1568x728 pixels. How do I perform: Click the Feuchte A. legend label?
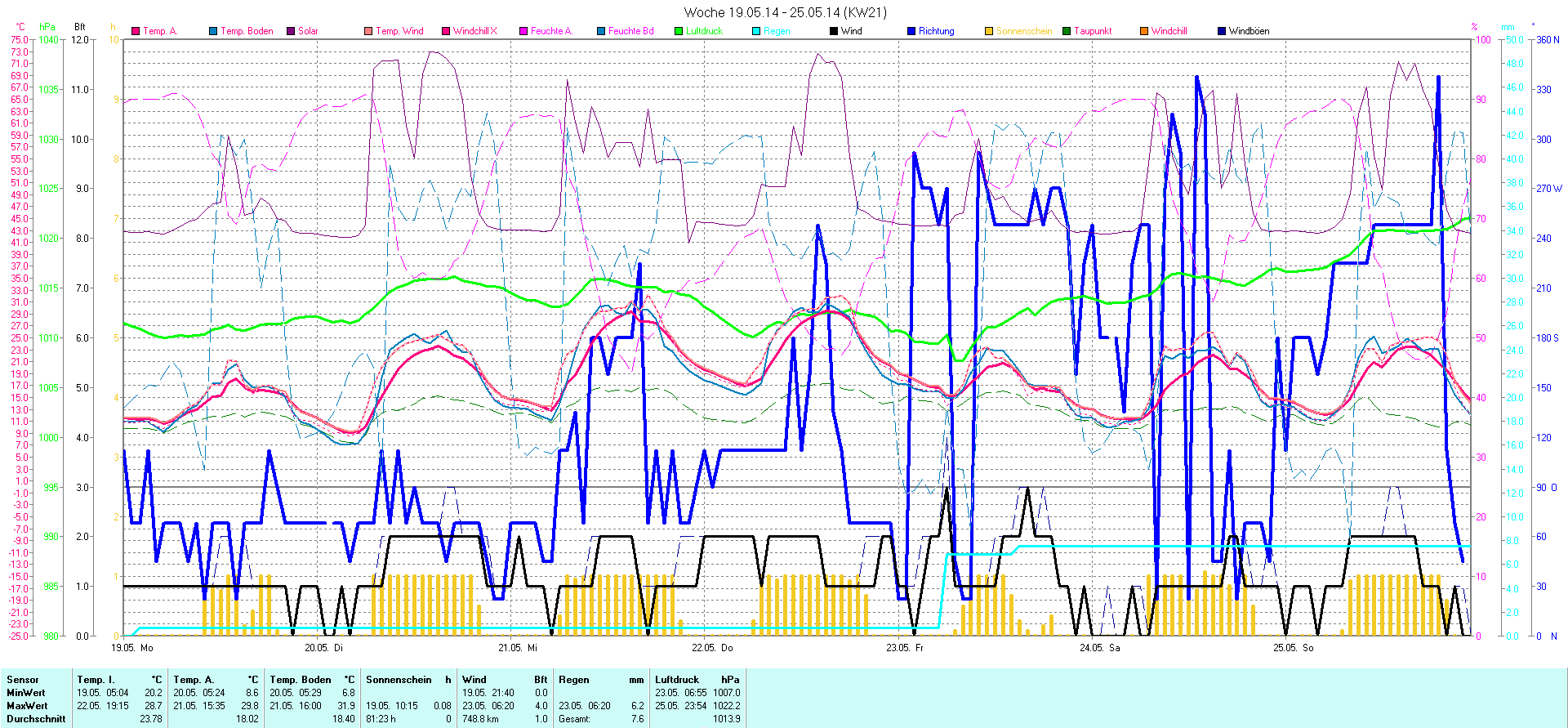(x=551, y=31)
